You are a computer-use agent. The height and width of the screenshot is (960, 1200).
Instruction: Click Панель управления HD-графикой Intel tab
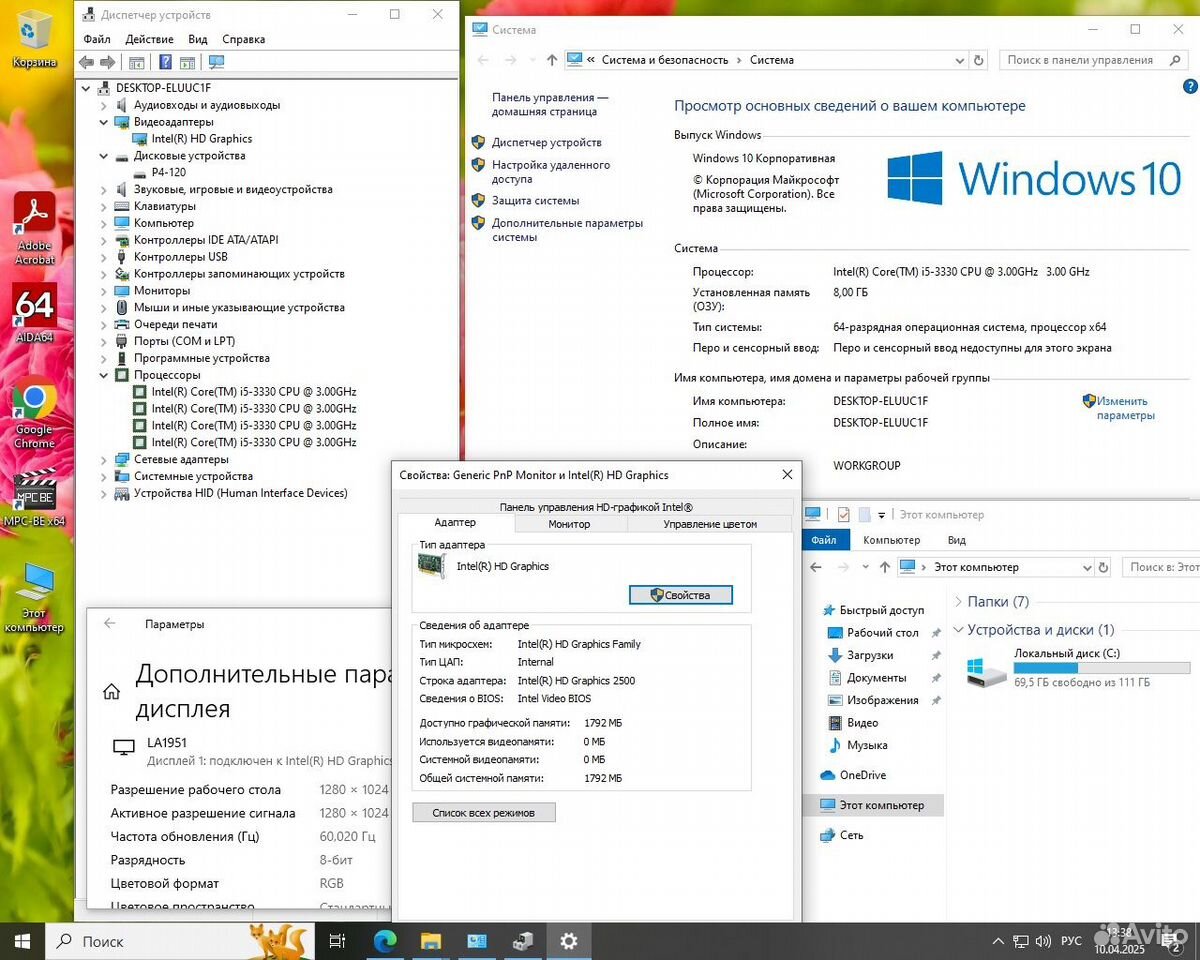click(x=595, y=507)
